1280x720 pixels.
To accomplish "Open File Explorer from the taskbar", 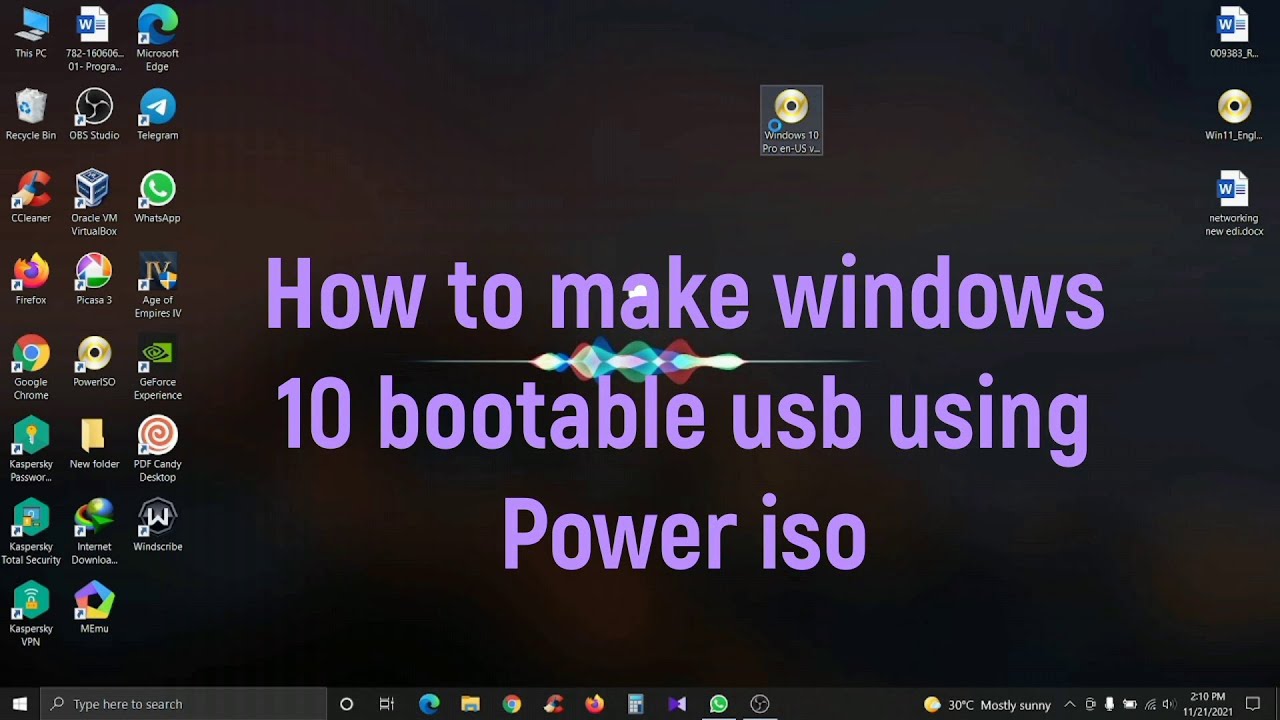I will pos(470,704).
